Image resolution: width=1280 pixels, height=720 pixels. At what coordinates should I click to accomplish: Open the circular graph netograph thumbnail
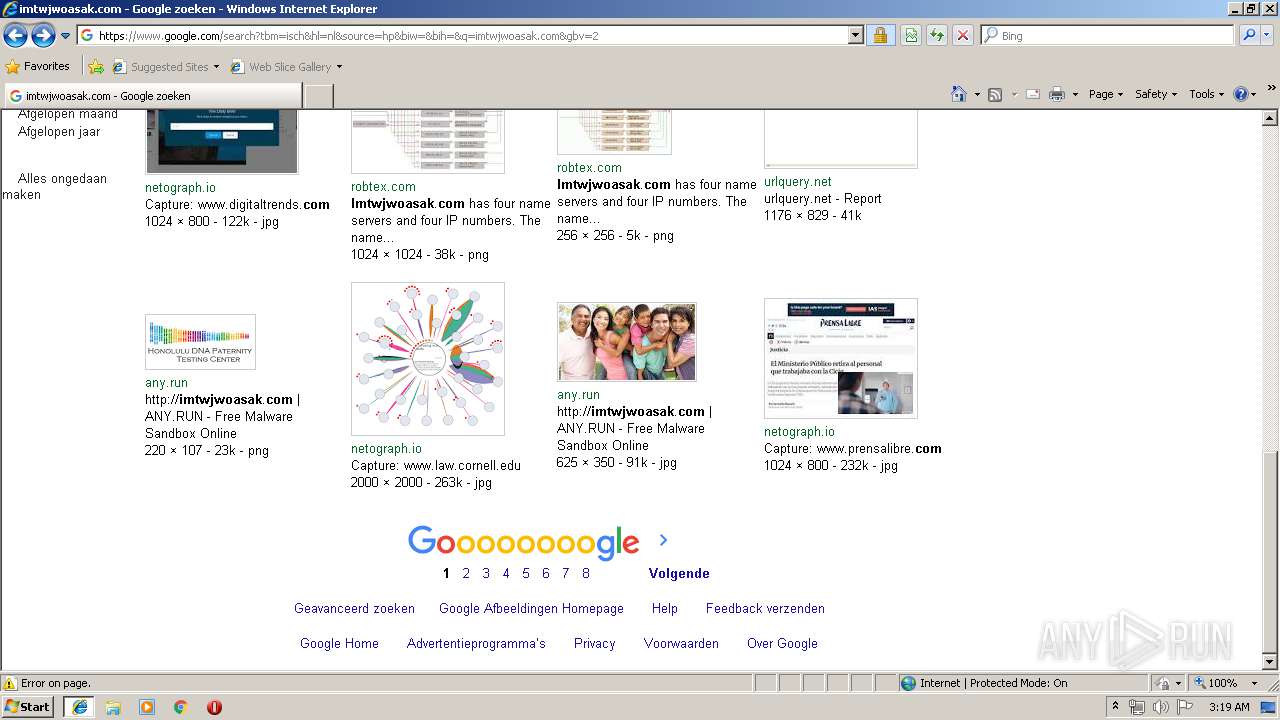pos(427,359)
